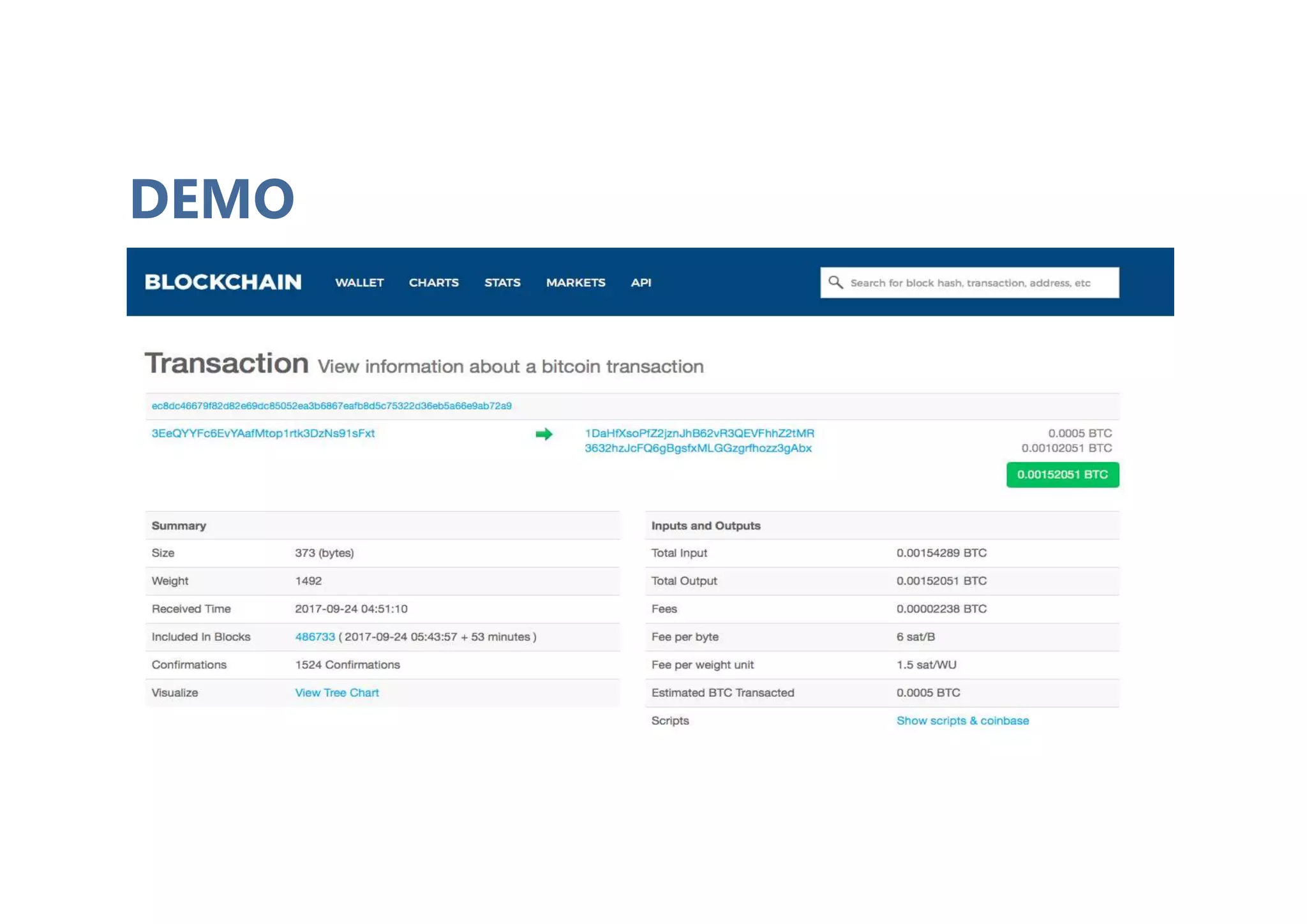Select the 1524 Confirmations value
Image resolution: width=1307 pixels, height=924 pixels.
pos(347,665)
